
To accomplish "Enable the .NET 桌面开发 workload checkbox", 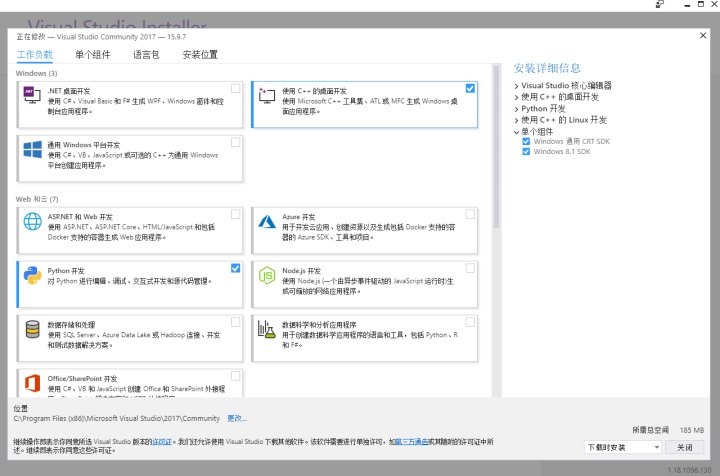I will [236, 89].
